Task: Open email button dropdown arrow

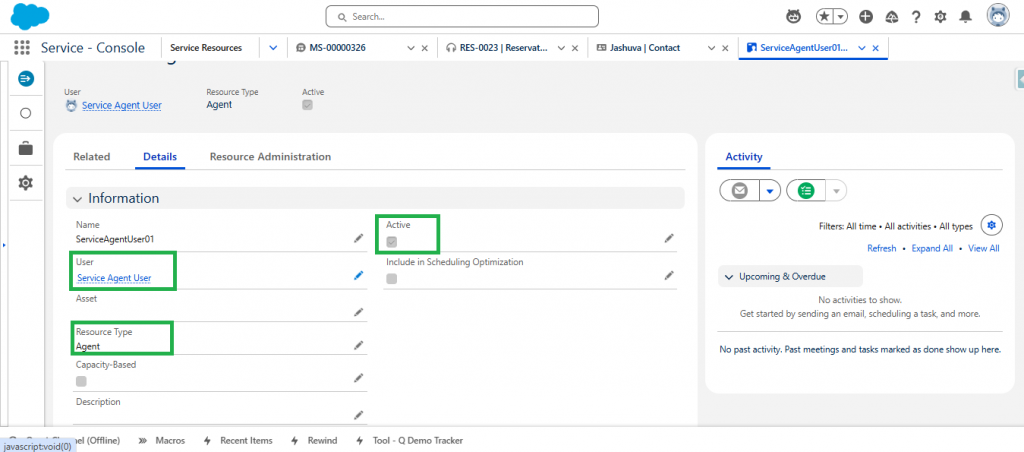Action: [770, 191]
